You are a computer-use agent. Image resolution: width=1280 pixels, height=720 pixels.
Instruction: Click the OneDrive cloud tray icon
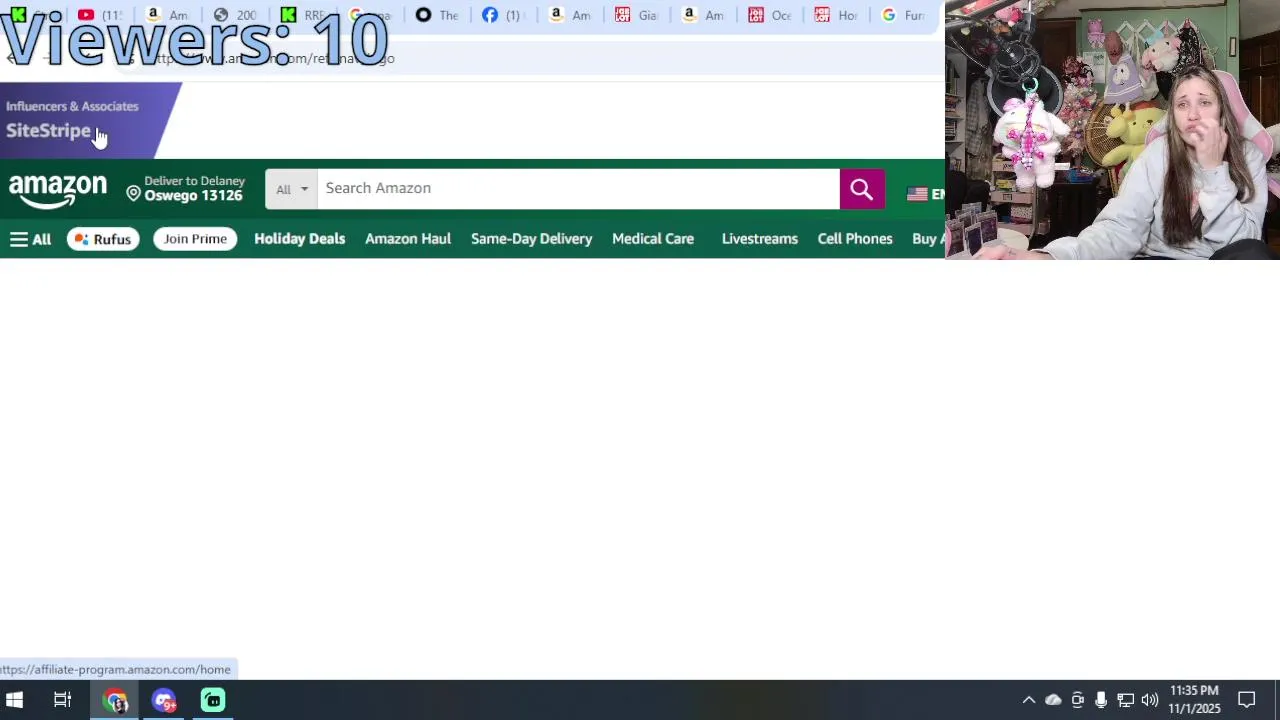[1053, 700]
